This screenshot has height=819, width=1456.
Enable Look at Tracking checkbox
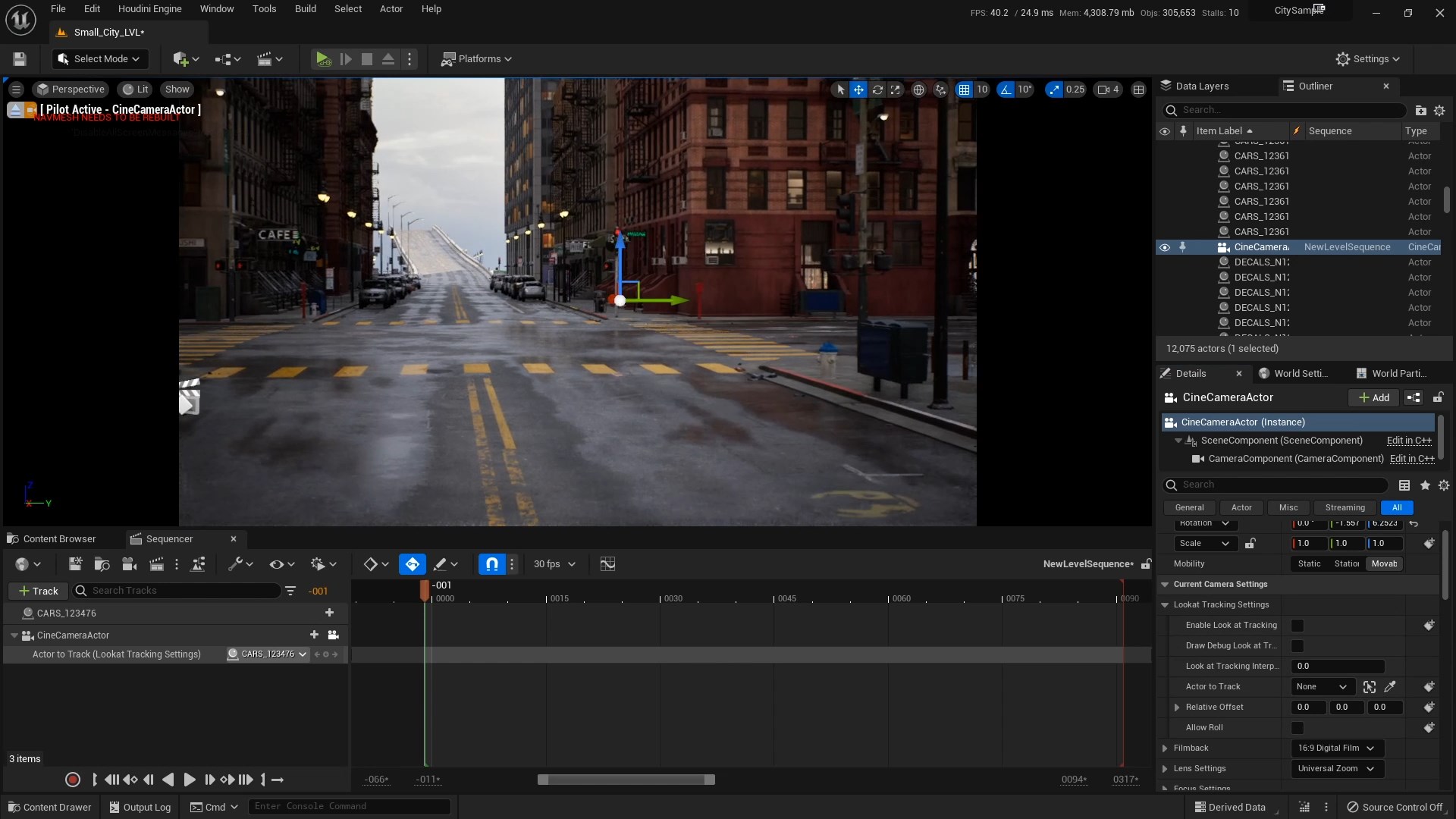(1298, 626)
